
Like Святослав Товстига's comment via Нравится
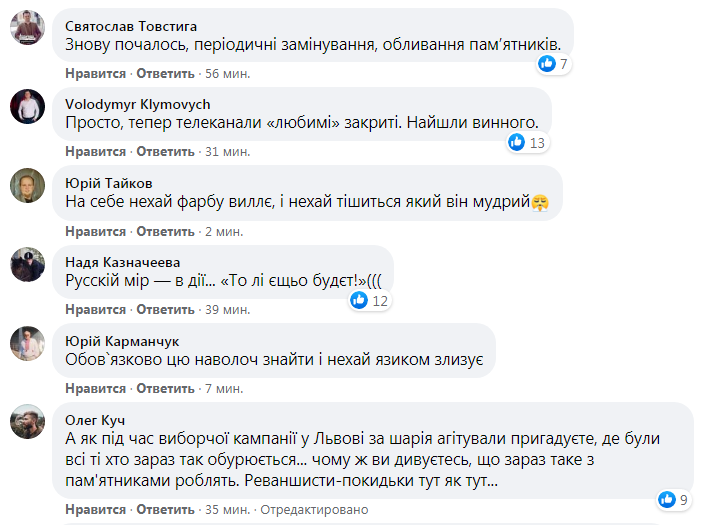pos(96,73)
